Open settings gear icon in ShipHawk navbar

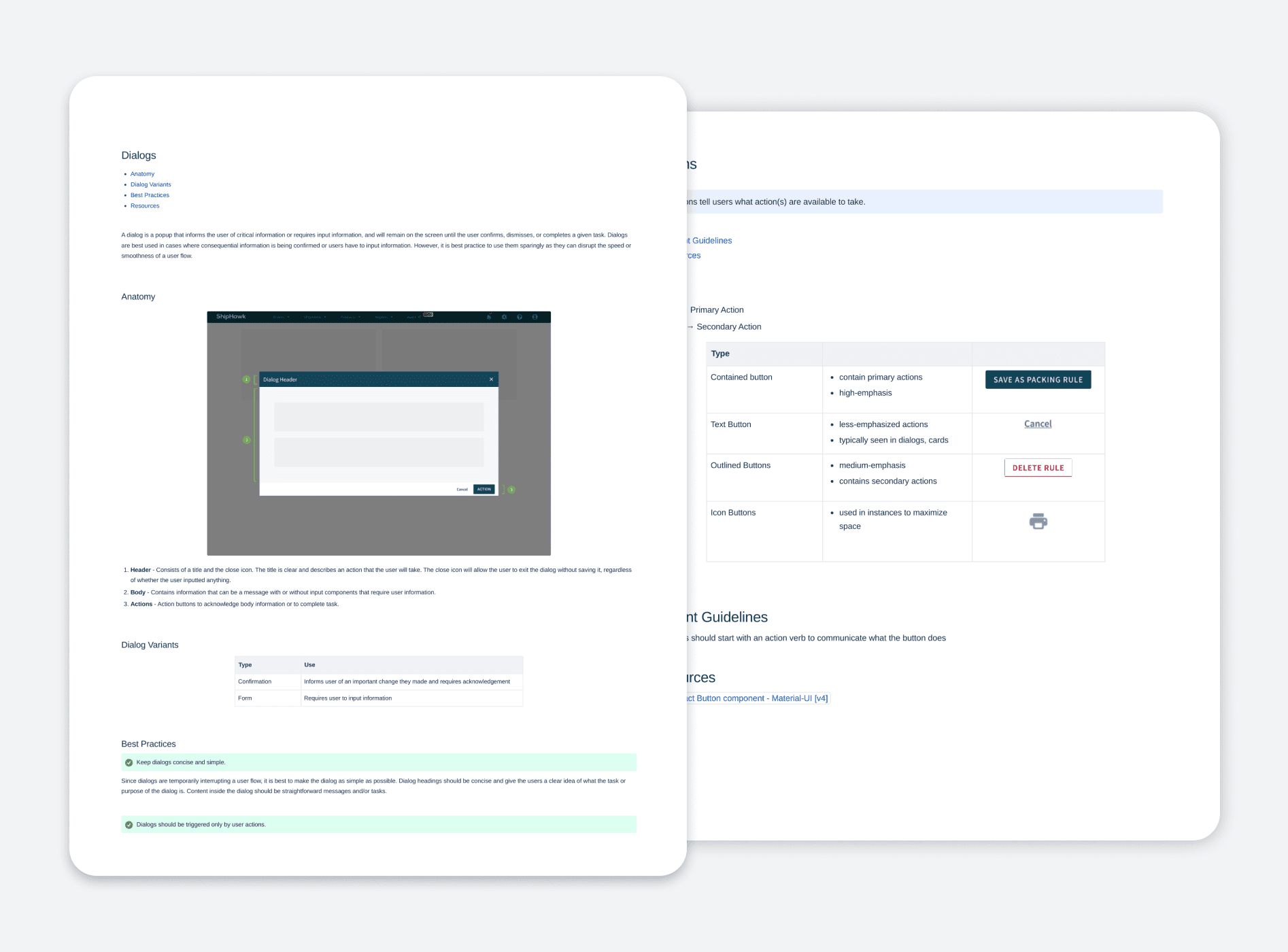tap(504, 317)
